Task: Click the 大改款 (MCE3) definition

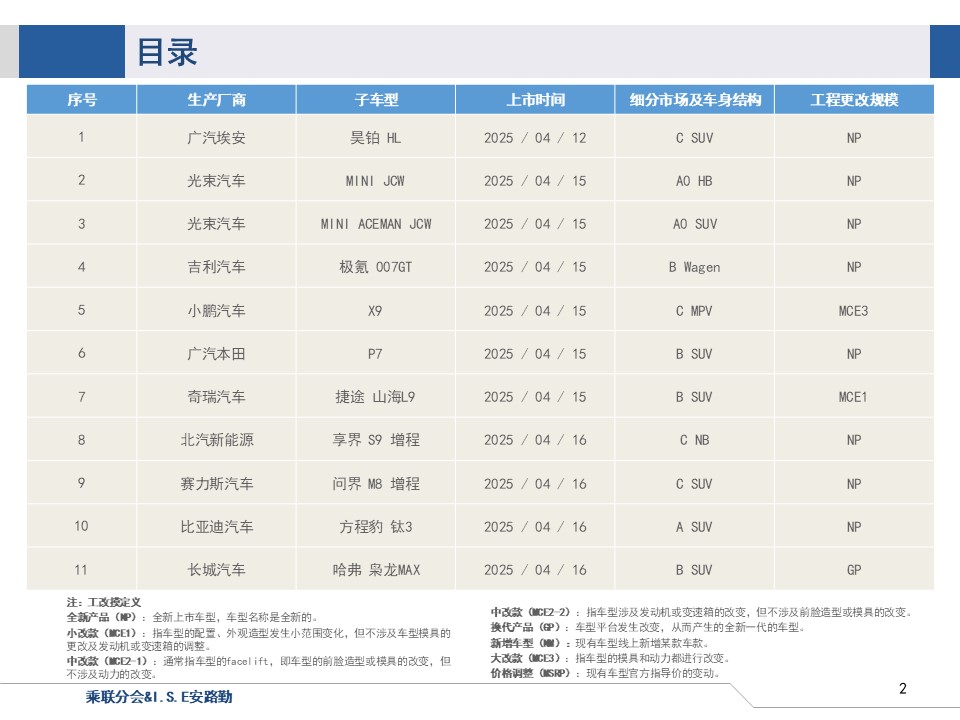Action: pos(610,658)
